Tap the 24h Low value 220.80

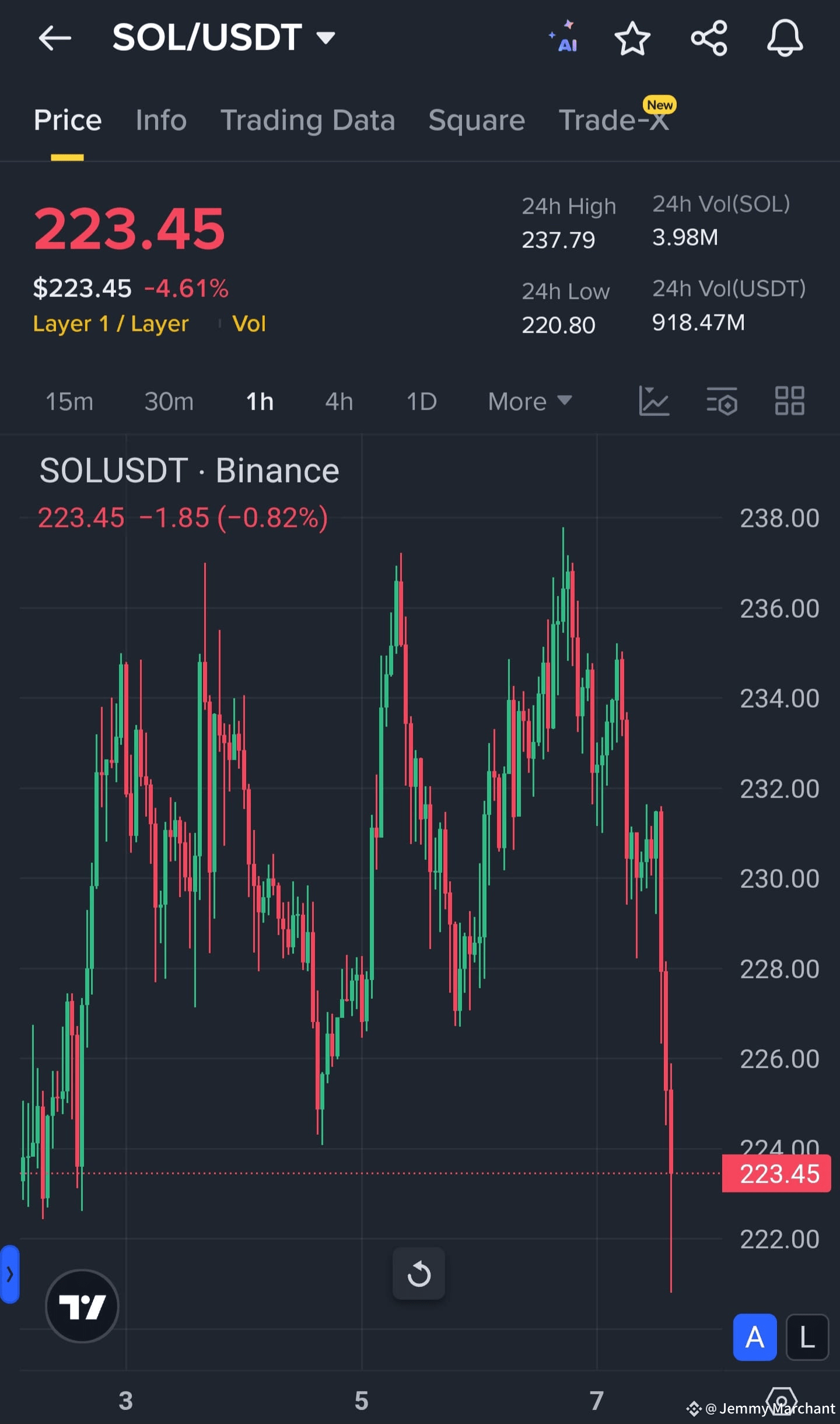(558, 325)
